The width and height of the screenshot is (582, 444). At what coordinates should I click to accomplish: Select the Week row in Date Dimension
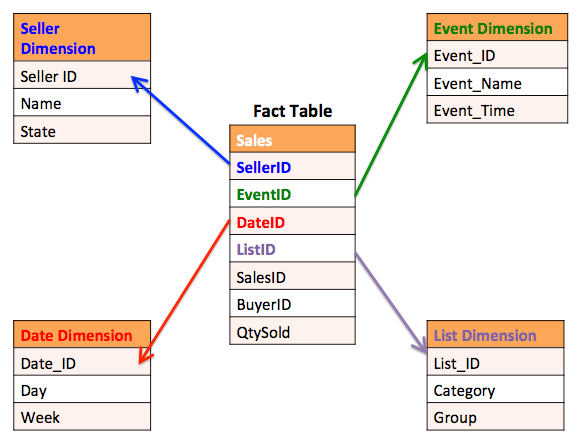[x=82, y=417]
